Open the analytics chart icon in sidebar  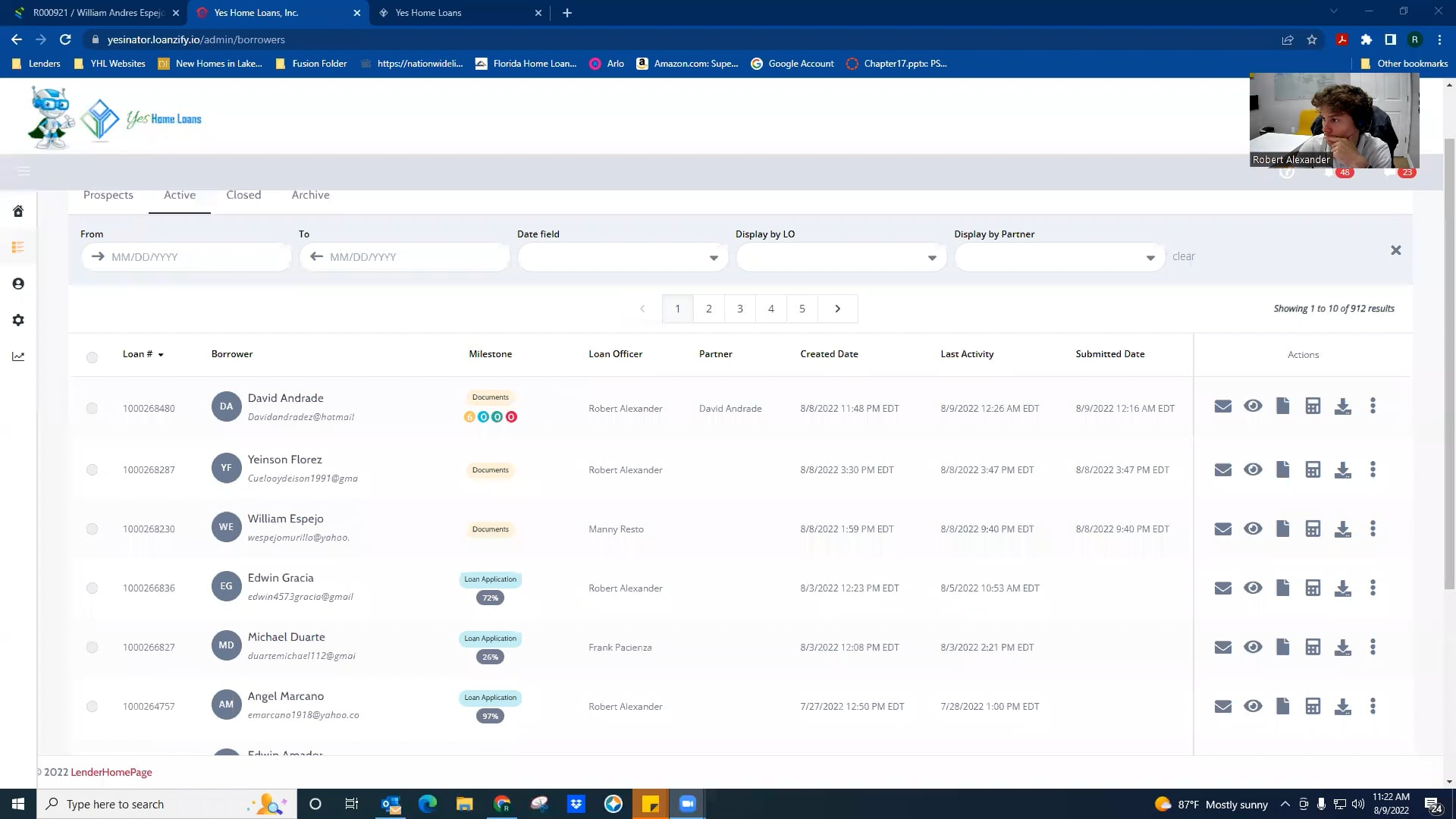pyautogui.click(x=18, y=356)
